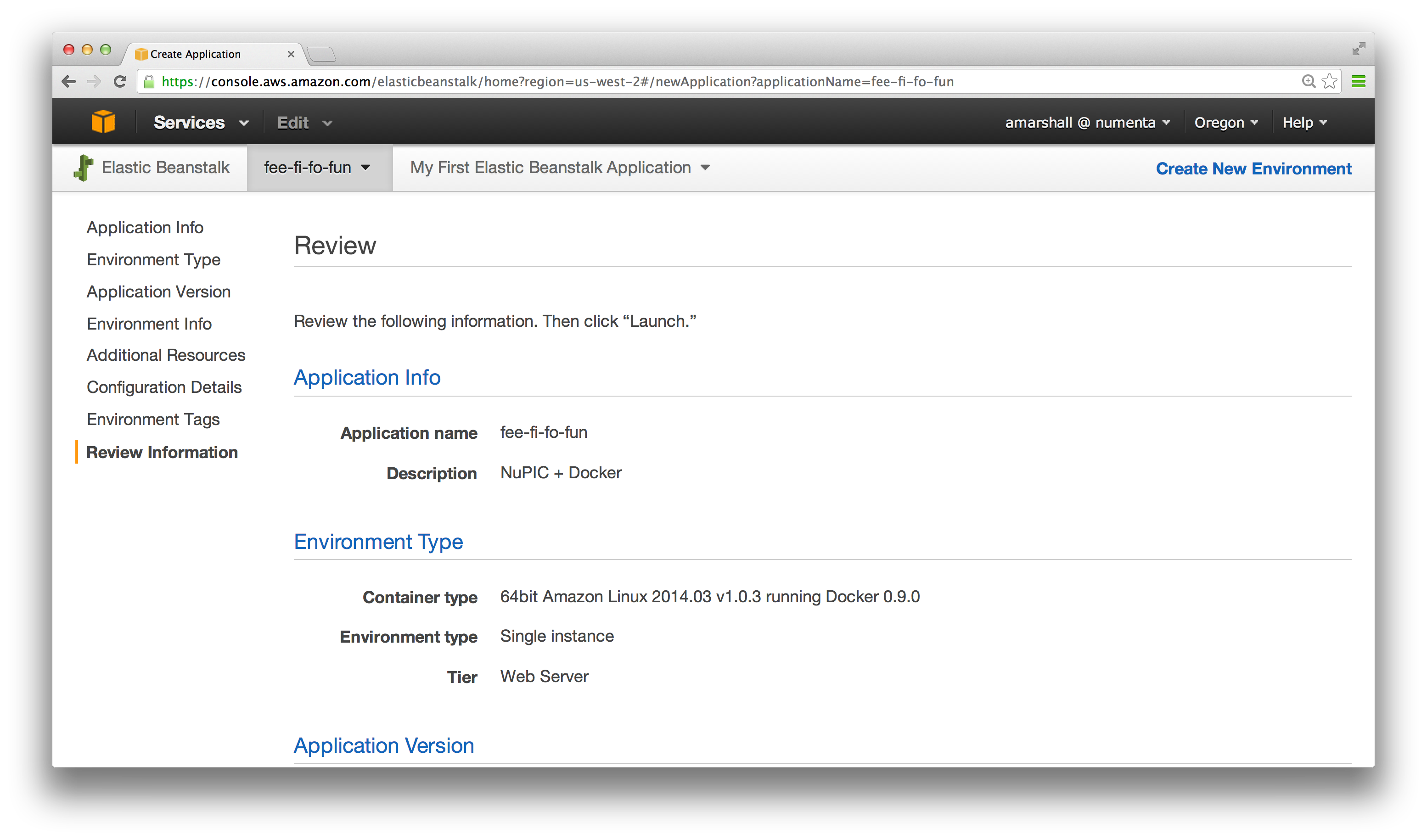This screenshot has height=840, width=1427.
Task: Open the fee-fi-fo-fun application dropdown
Action: pos(317,168)
